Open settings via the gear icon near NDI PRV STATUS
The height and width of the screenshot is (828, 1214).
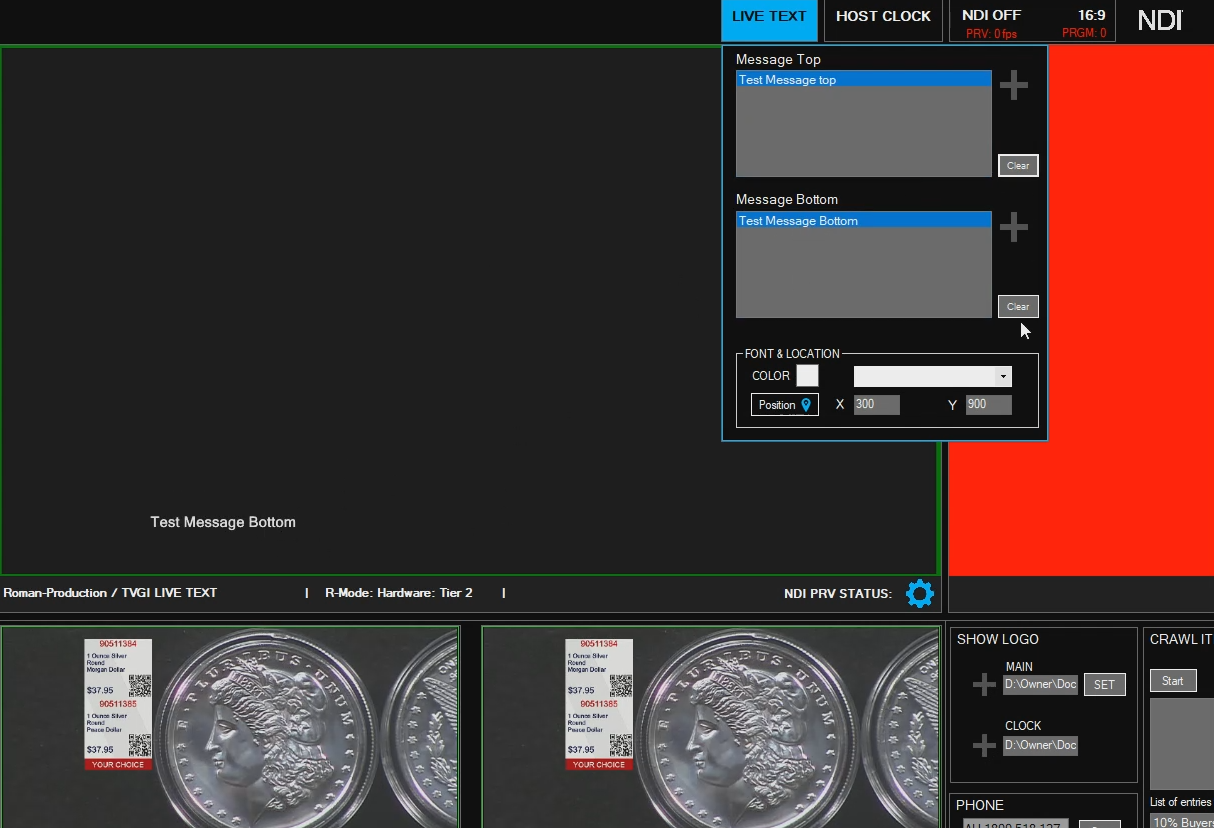[x=919, y=593]
